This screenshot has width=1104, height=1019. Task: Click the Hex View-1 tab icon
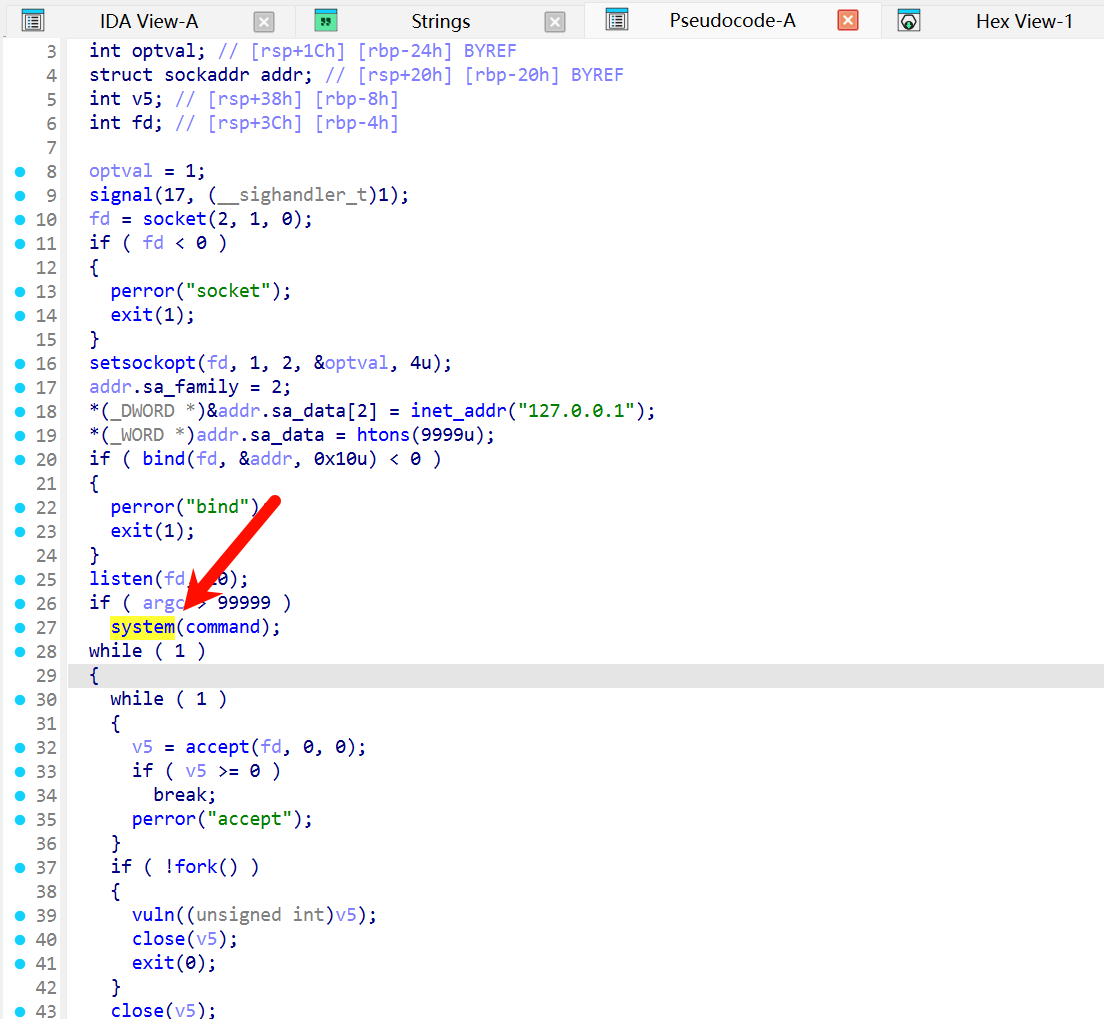[909, 21]
